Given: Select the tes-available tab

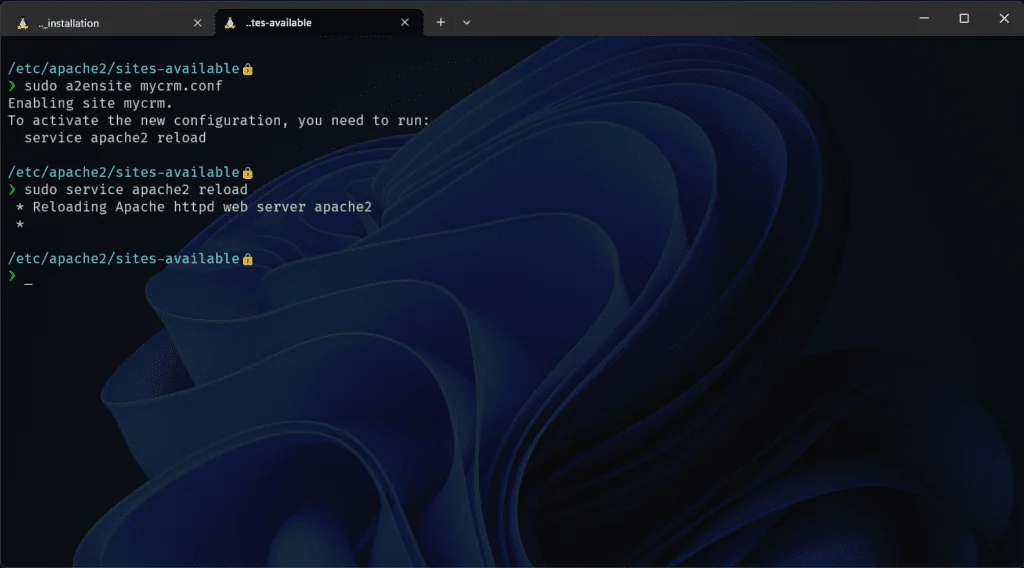Looking at the screenshot, I should (x=319, y=23).
